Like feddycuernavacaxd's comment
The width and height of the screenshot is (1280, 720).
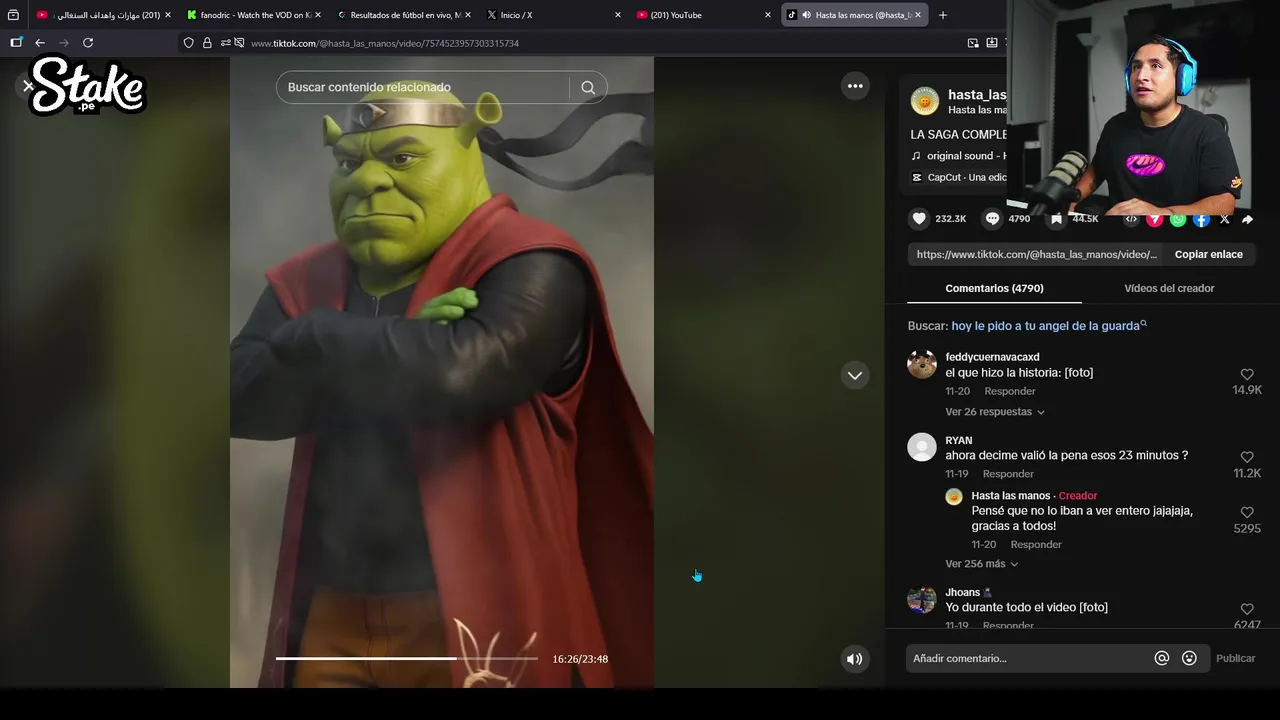coord(1247,374)
